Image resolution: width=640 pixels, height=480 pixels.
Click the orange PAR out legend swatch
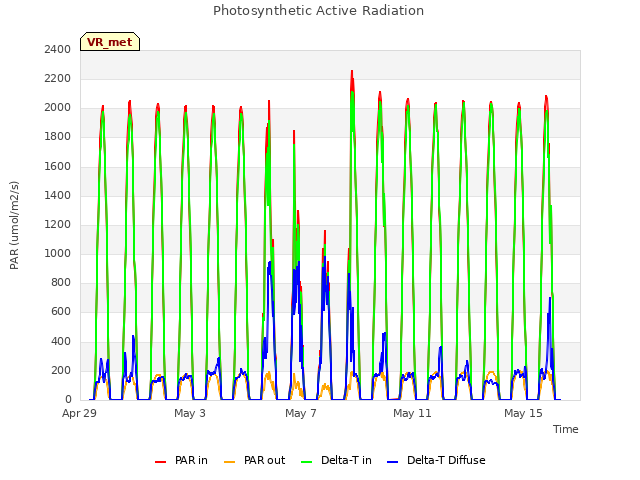230,462
